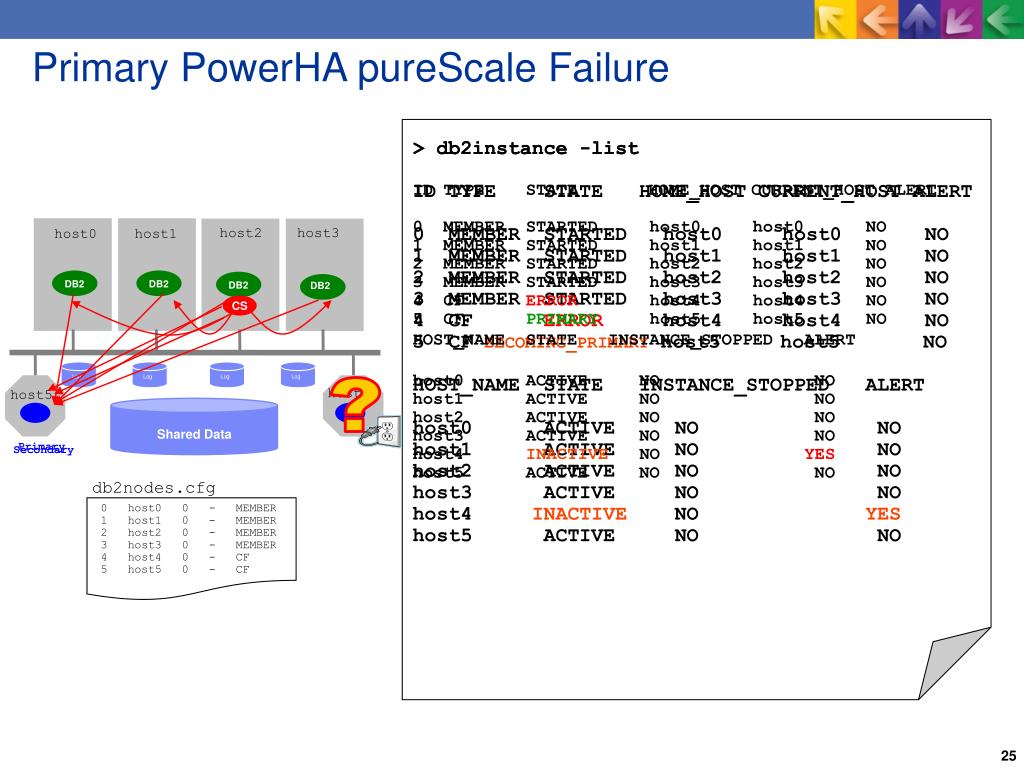The width and height of the screenshot is (1024, 768).
Task: Click the host0 label in the gray box
Action: click(x=74, y=233)
